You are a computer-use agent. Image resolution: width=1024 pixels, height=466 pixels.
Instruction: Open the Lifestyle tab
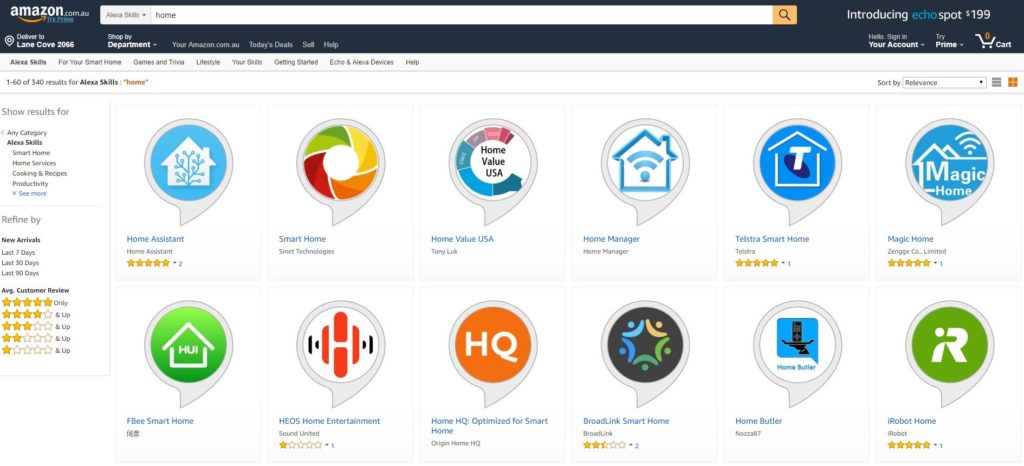tap(208, 62)
